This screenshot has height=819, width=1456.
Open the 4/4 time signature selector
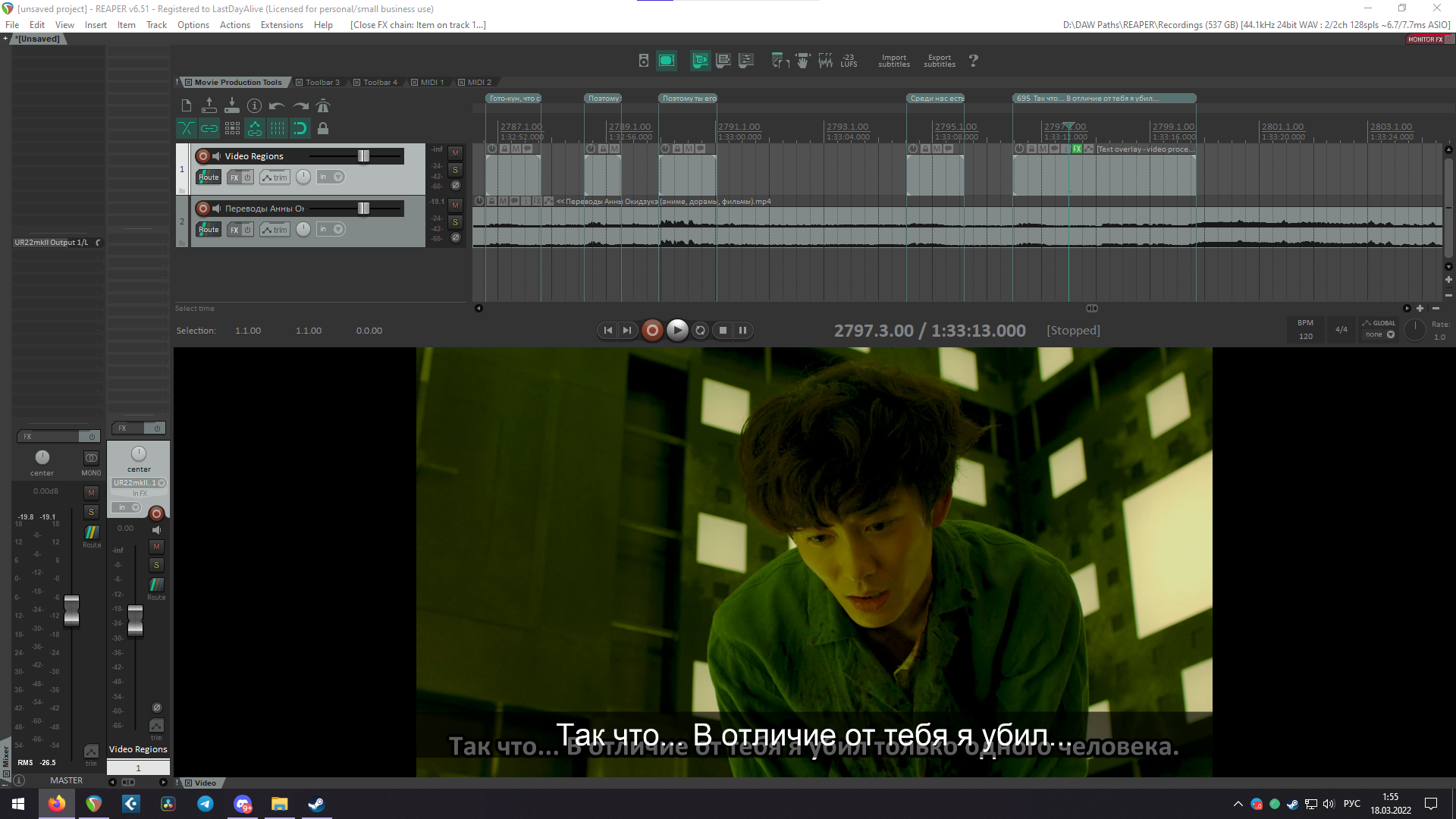[x=1341, y=329]
